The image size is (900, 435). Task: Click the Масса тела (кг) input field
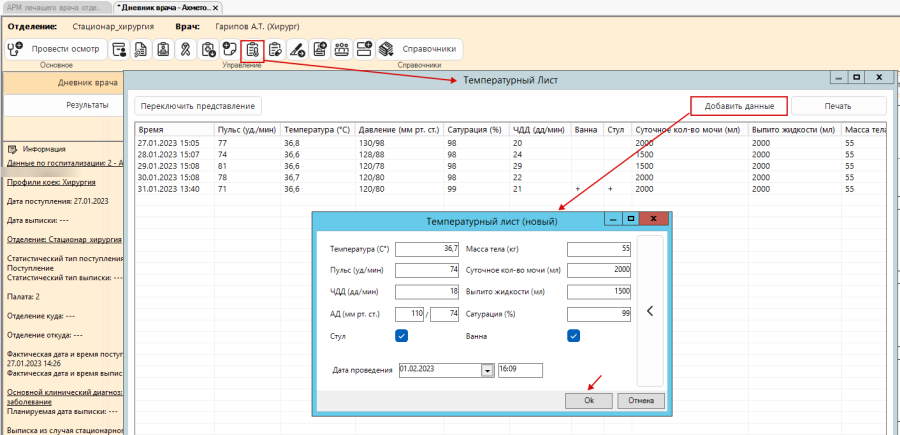pyautogui.click(x=599, y=249)
